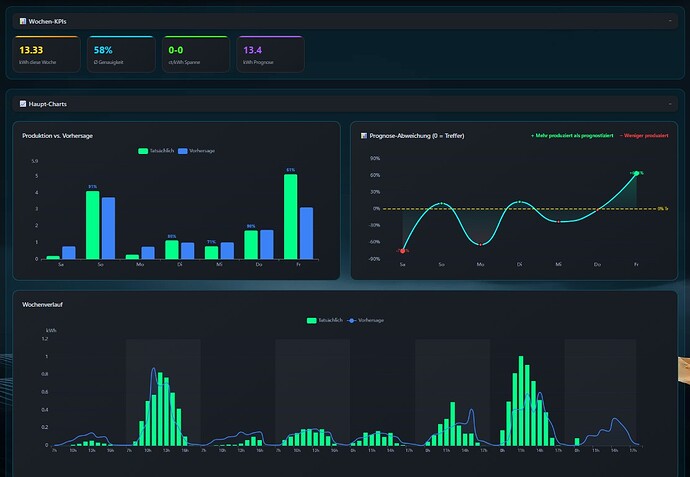The height and width of the screenshot is (477, 690).
Task: Collapse the Wochen-KPIs section
Action: pyautogui.click(x=670, y=21)
